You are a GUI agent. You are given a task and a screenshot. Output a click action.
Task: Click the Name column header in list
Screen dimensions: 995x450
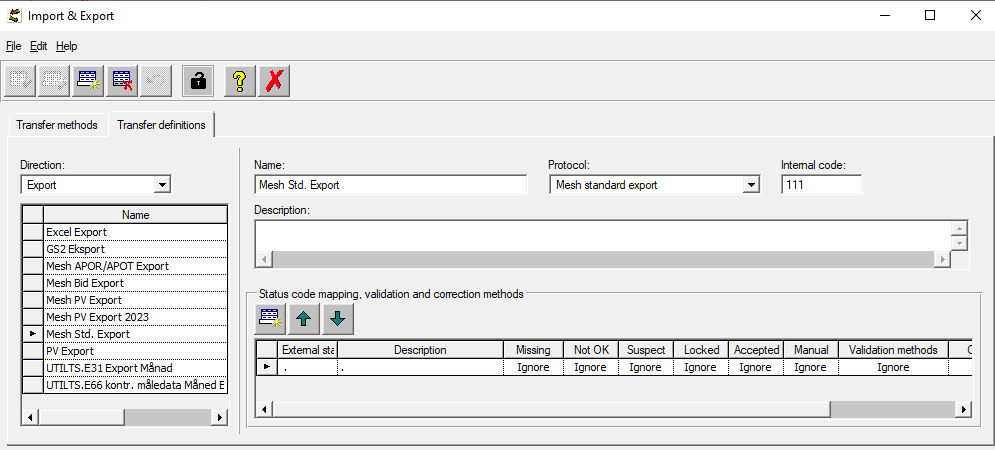[x=135, y=215]
